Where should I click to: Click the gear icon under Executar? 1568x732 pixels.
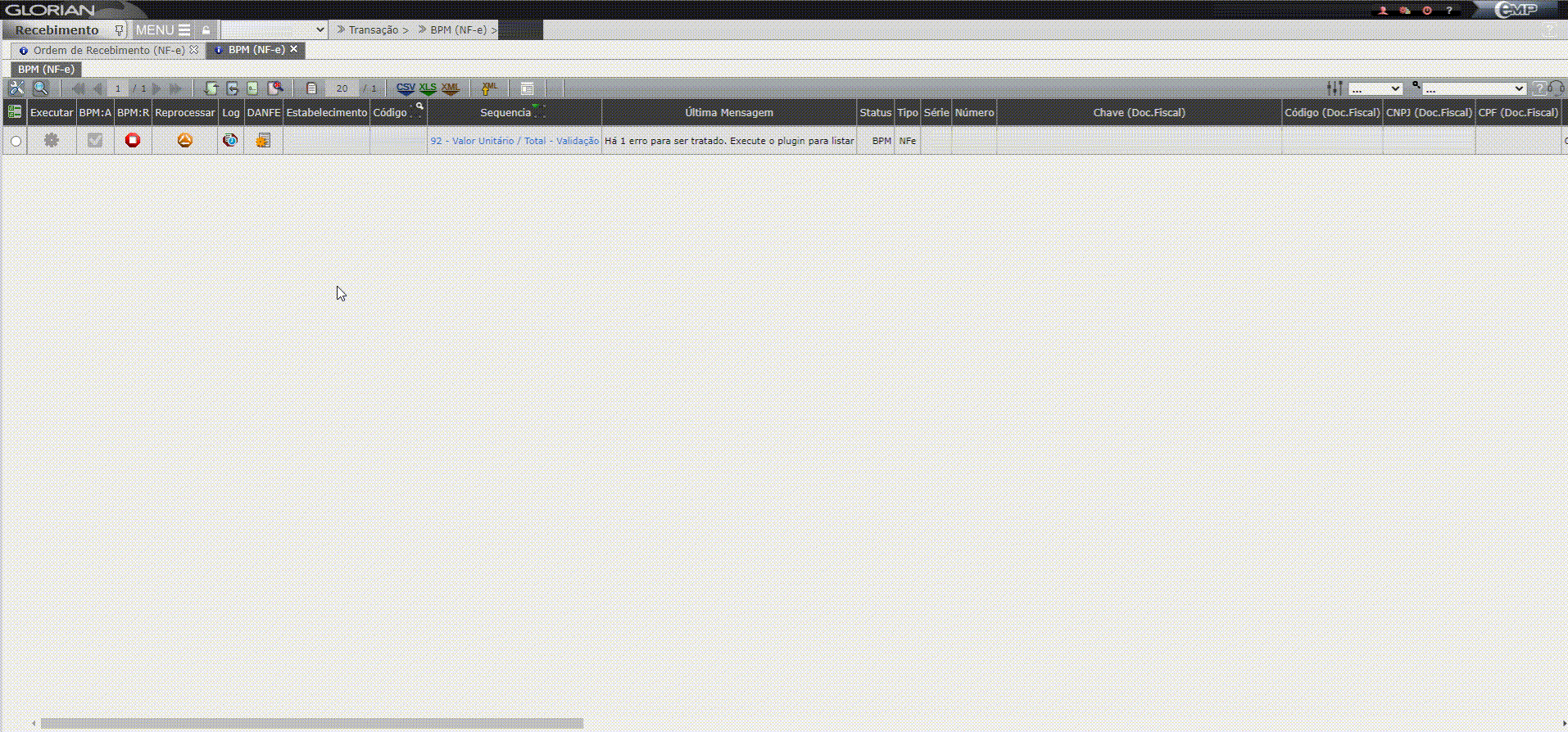52,141
